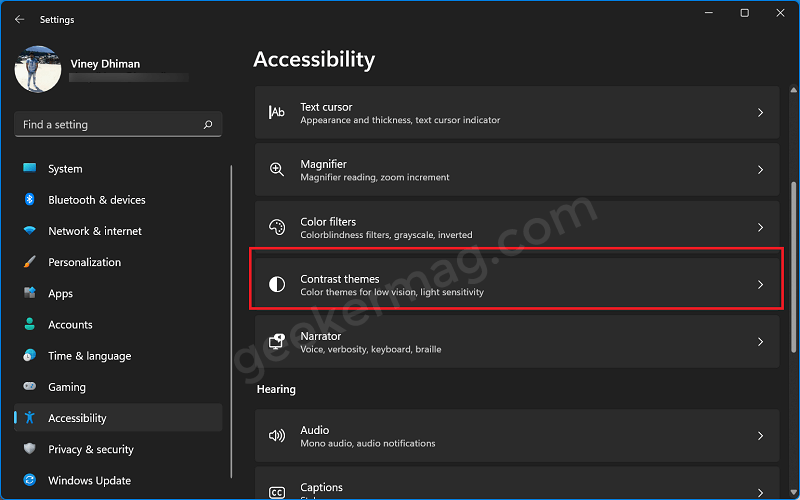Click the Audio speaker icon
This screenshot has height=500, width=800.
277,436
